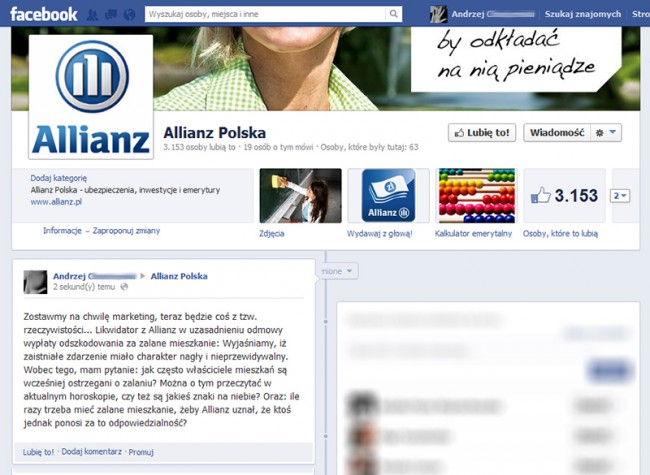Click the Informacje link

[x=62, y=230]
